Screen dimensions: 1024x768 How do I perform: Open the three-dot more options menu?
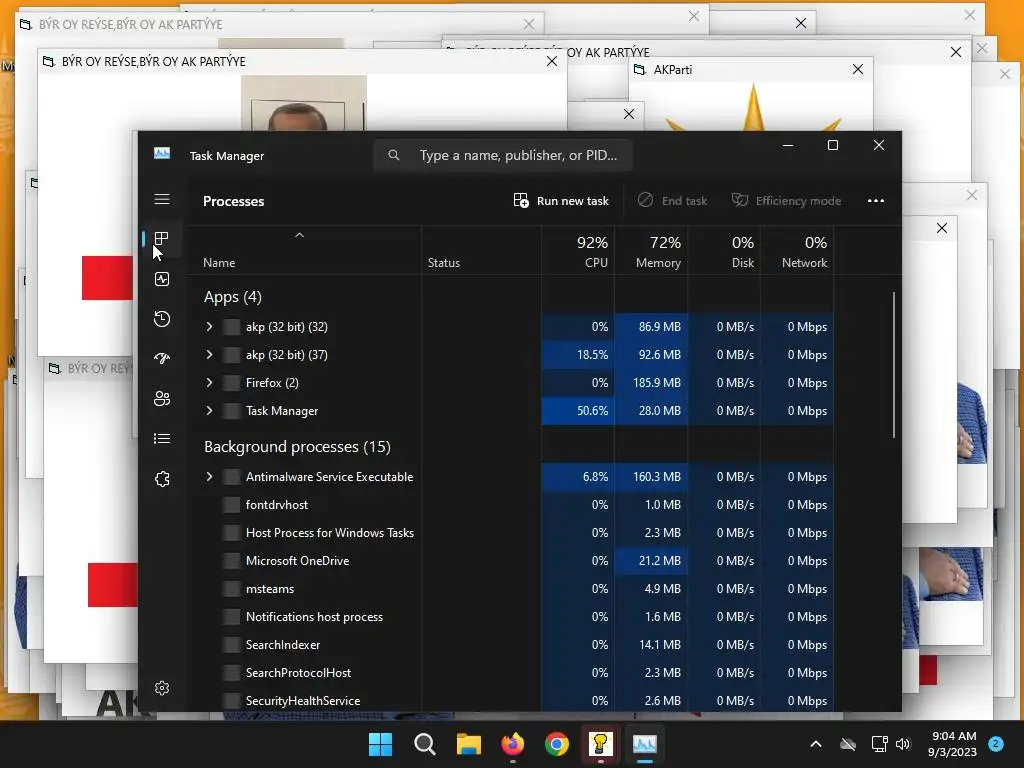coord(876,200)
